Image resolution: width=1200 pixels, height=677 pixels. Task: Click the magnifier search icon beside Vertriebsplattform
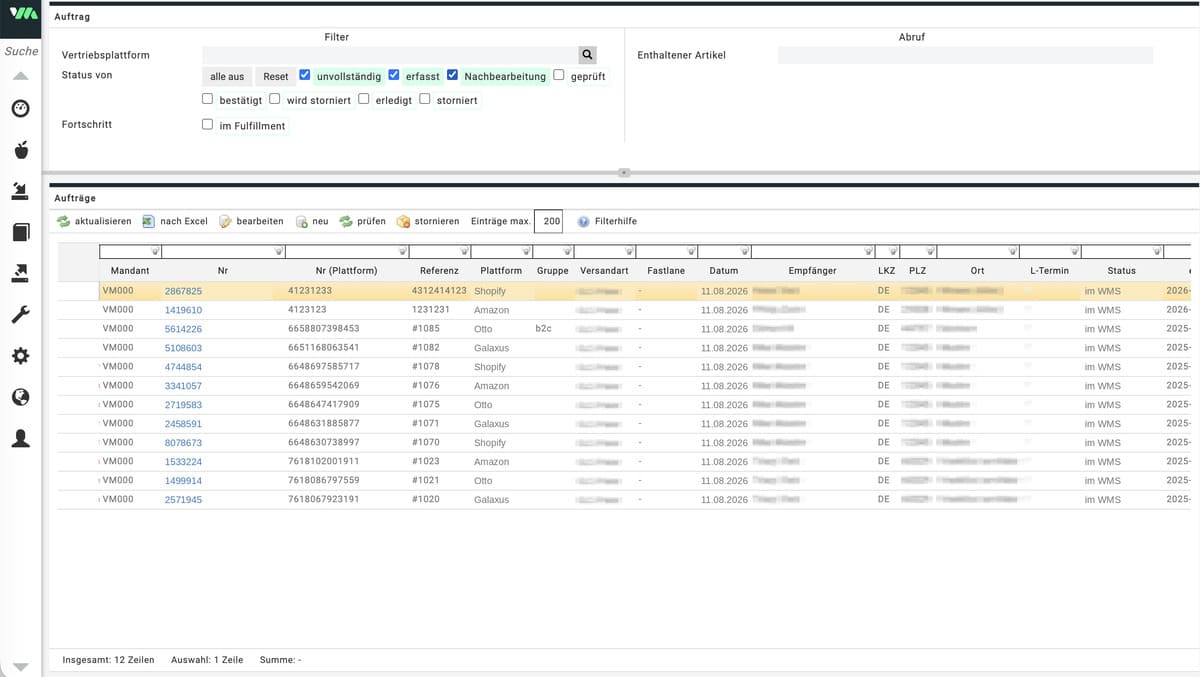click(587, 55)
